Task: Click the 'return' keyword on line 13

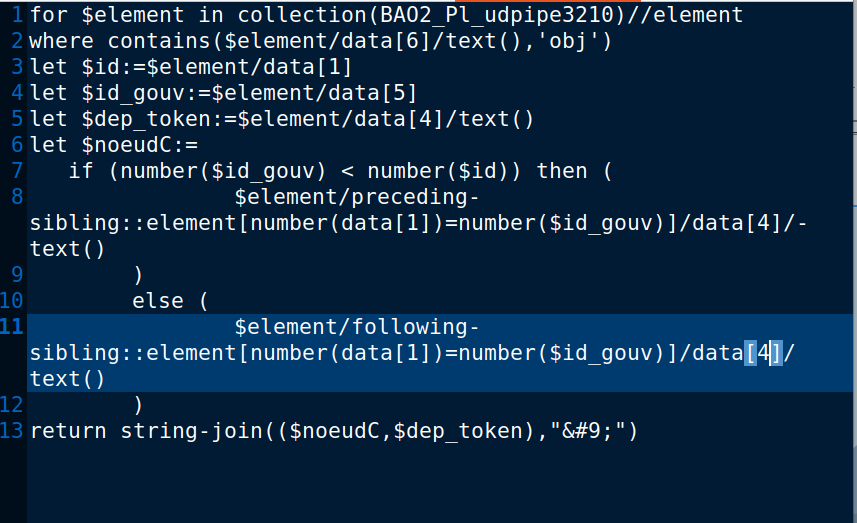Action: click(68, 431)
